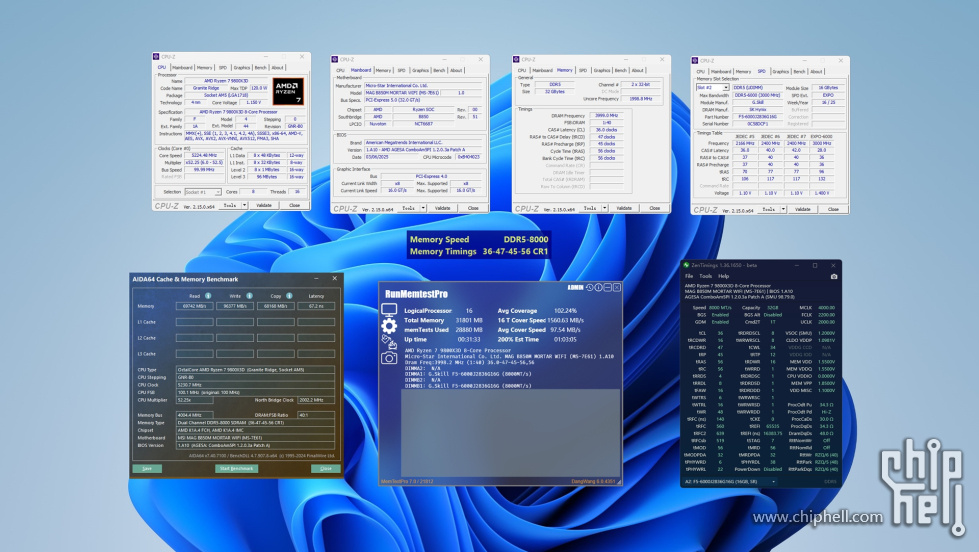Click Close button in CPU-Z Mainboard window
This screenshot has width=979, height=552.
(x=473, y=208)
